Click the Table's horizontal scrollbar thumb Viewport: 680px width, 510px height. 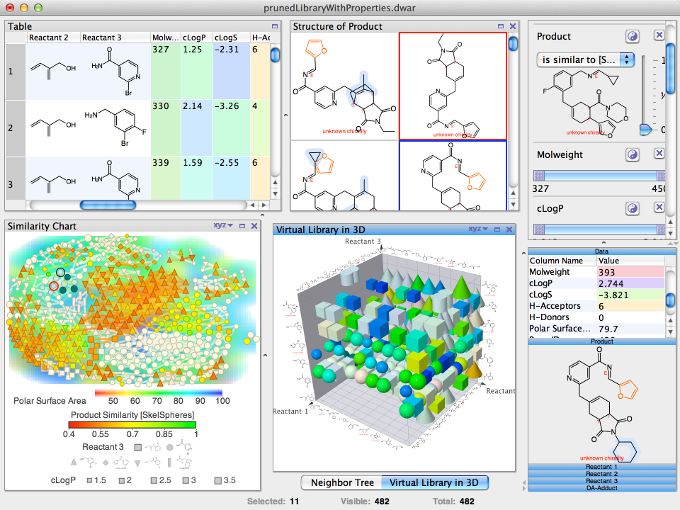(x=108, y=205)
